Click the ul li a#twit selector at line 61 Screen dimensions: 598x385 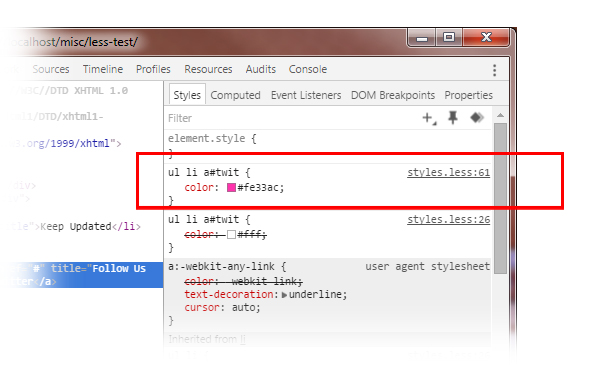click(204, 172)
